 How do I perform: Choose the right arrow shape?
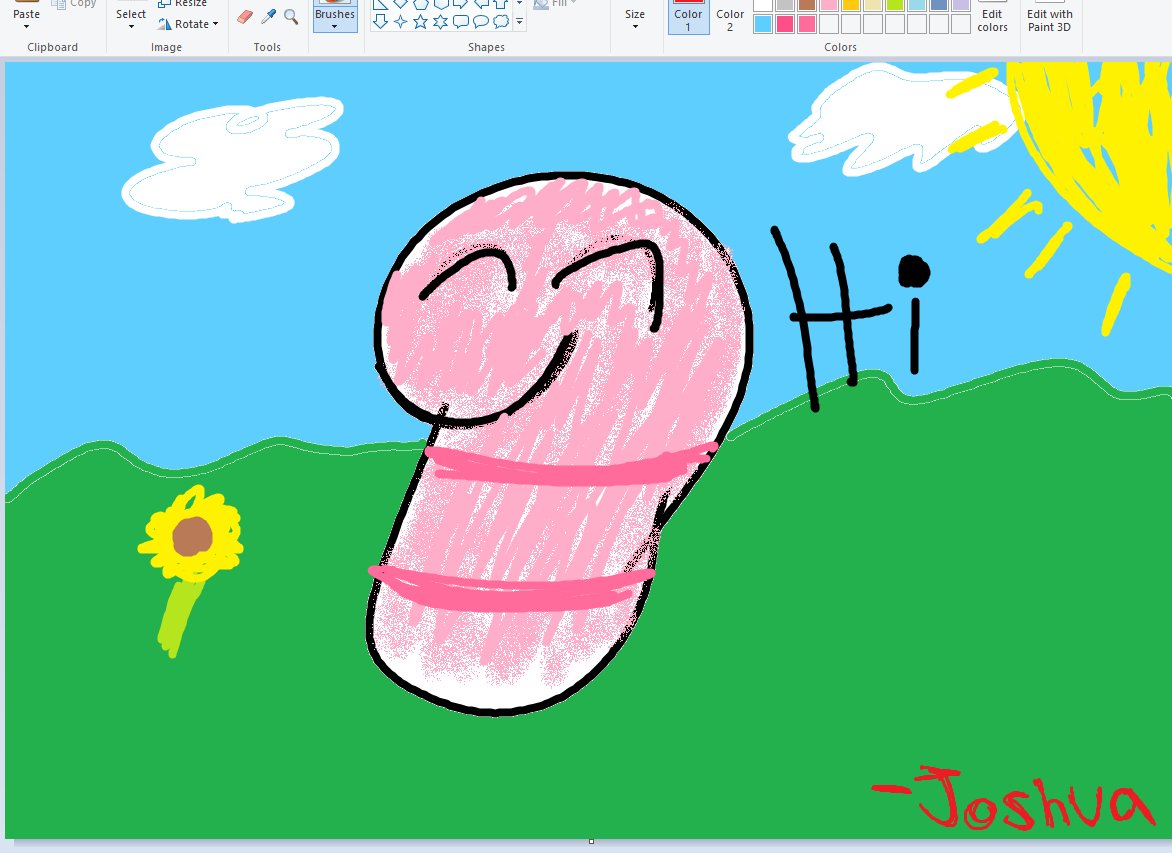[x=461, y=4]
